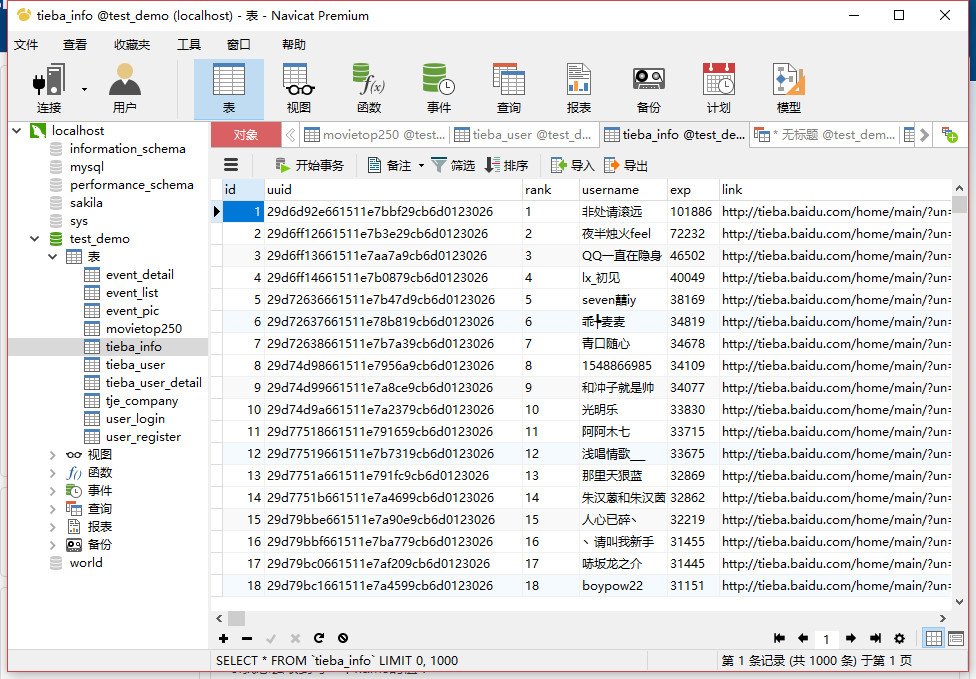Open the 文件 menu
Viewport: 976px width, 679px height.
click(26, 45)
